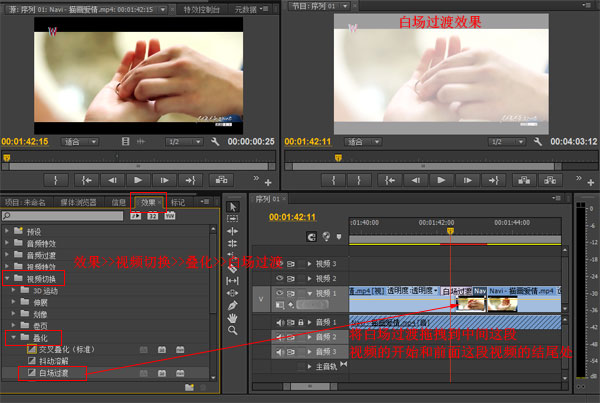The height and width of the screenshot is (403, 600).
Task: Play the program monitor sequence
Action: point(441,180)
